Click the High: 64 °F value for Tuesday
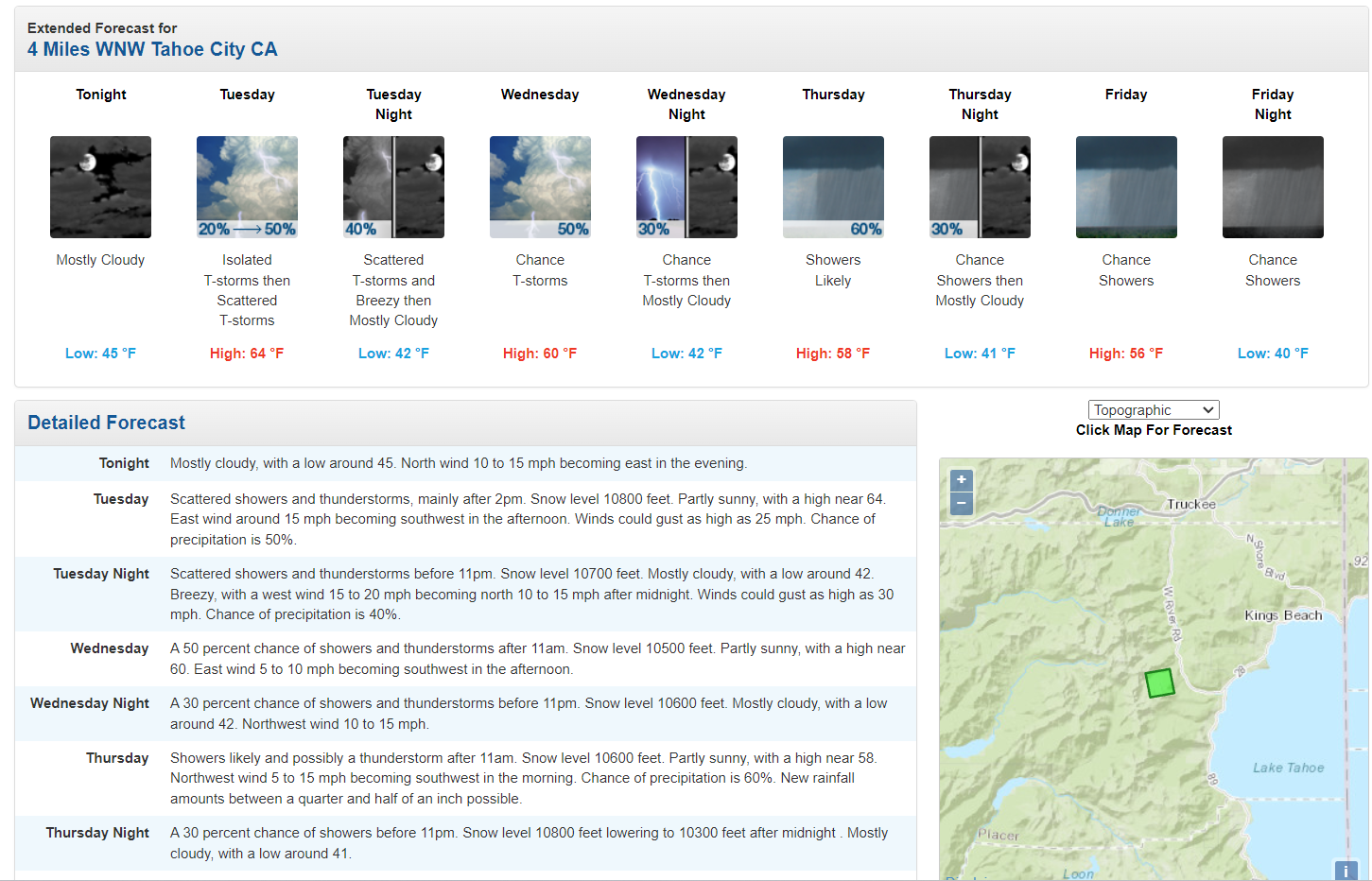1372x881 pixels. [247, 354]
